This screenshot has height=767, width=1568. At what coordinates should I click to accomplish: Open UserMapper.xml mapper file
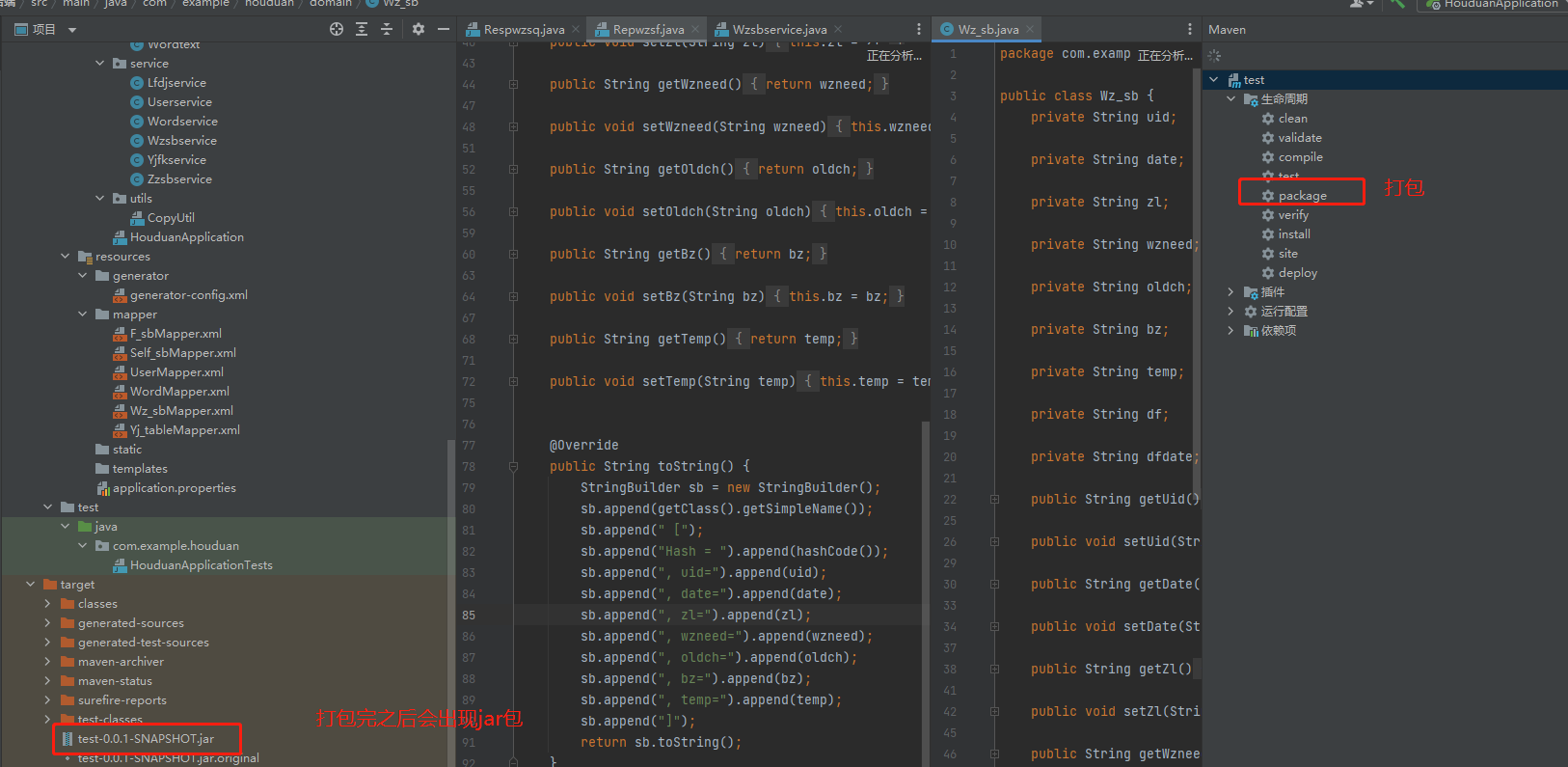point(169,372)
